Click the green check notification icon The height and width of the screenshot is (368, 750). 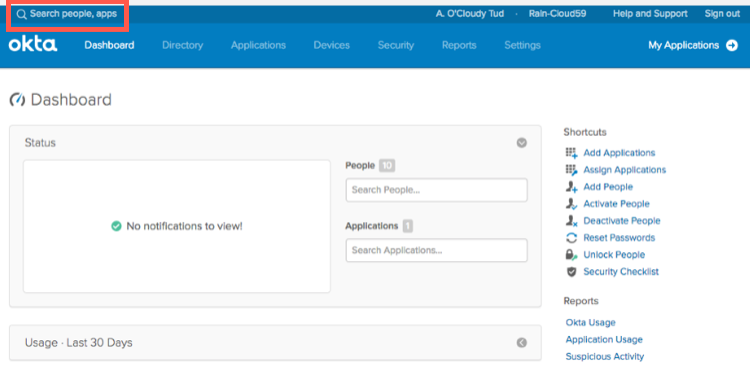pos(116,226)
